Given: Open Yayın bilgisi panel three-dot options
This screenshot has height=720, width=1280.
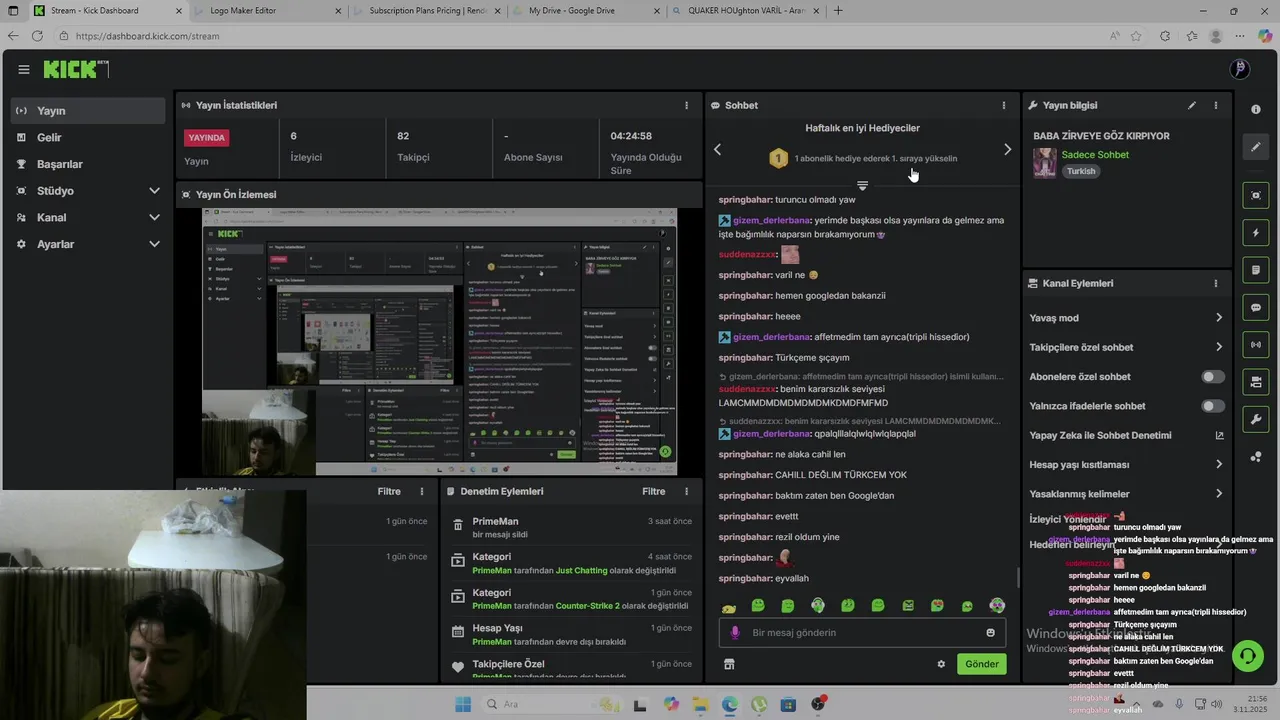Looking at the screenshot, I should tap(1216, 105).
